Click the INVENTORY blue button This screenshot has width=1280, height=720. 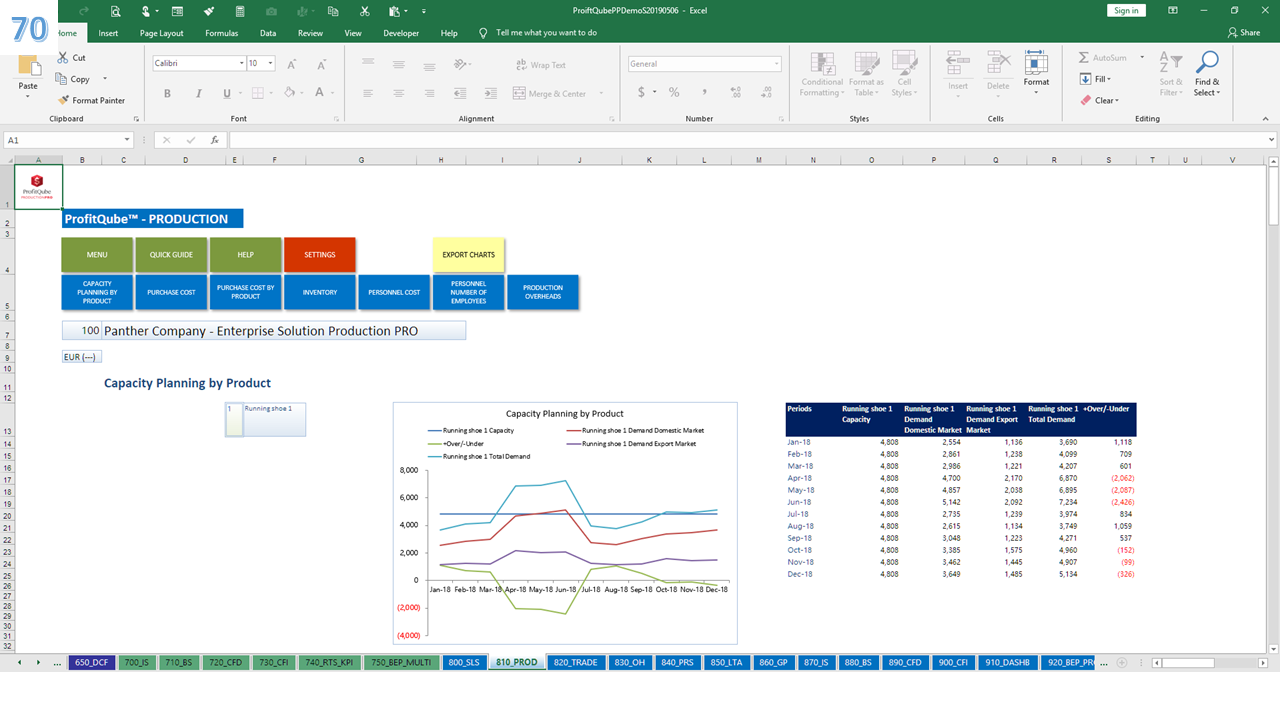[320, 292]
